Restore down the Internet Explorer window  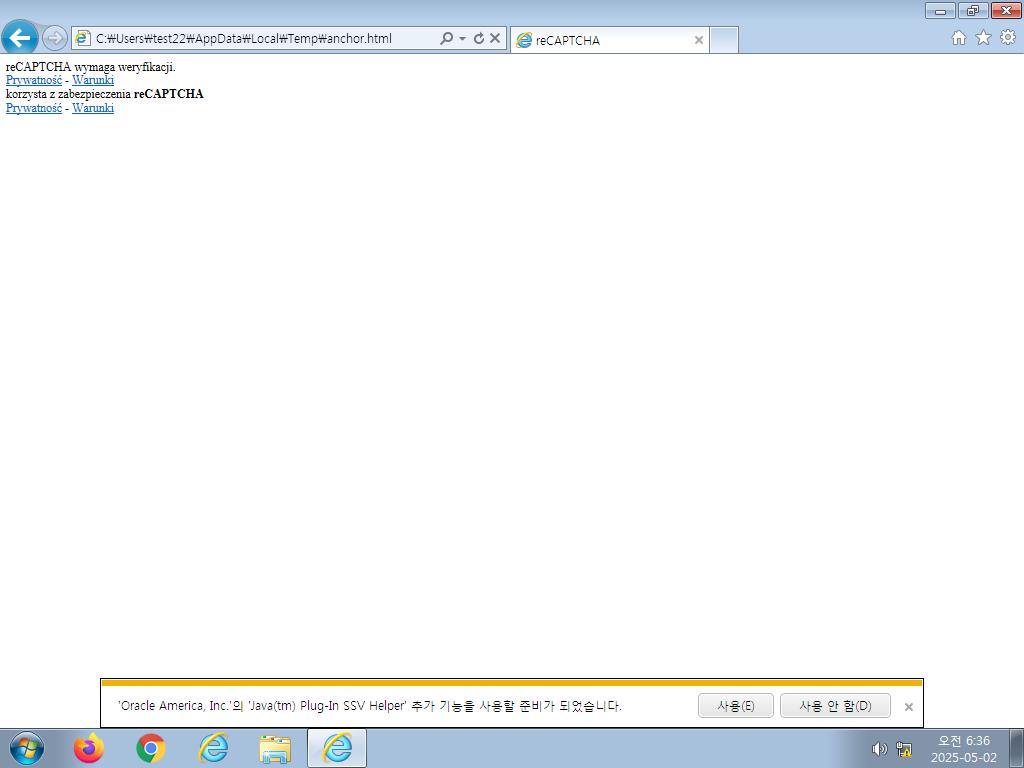point(973,10)
